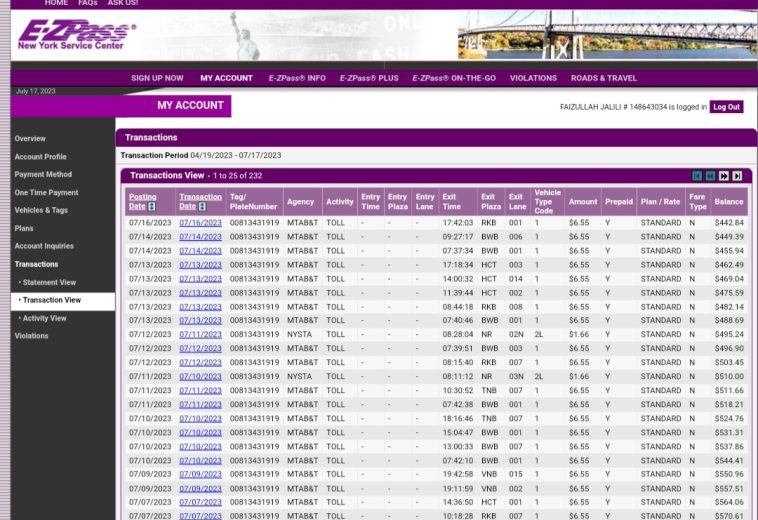Open E-ZPass INFO menu
This screenshot has width=758, height=520.
pyautogui.click(x=297, y=78)
